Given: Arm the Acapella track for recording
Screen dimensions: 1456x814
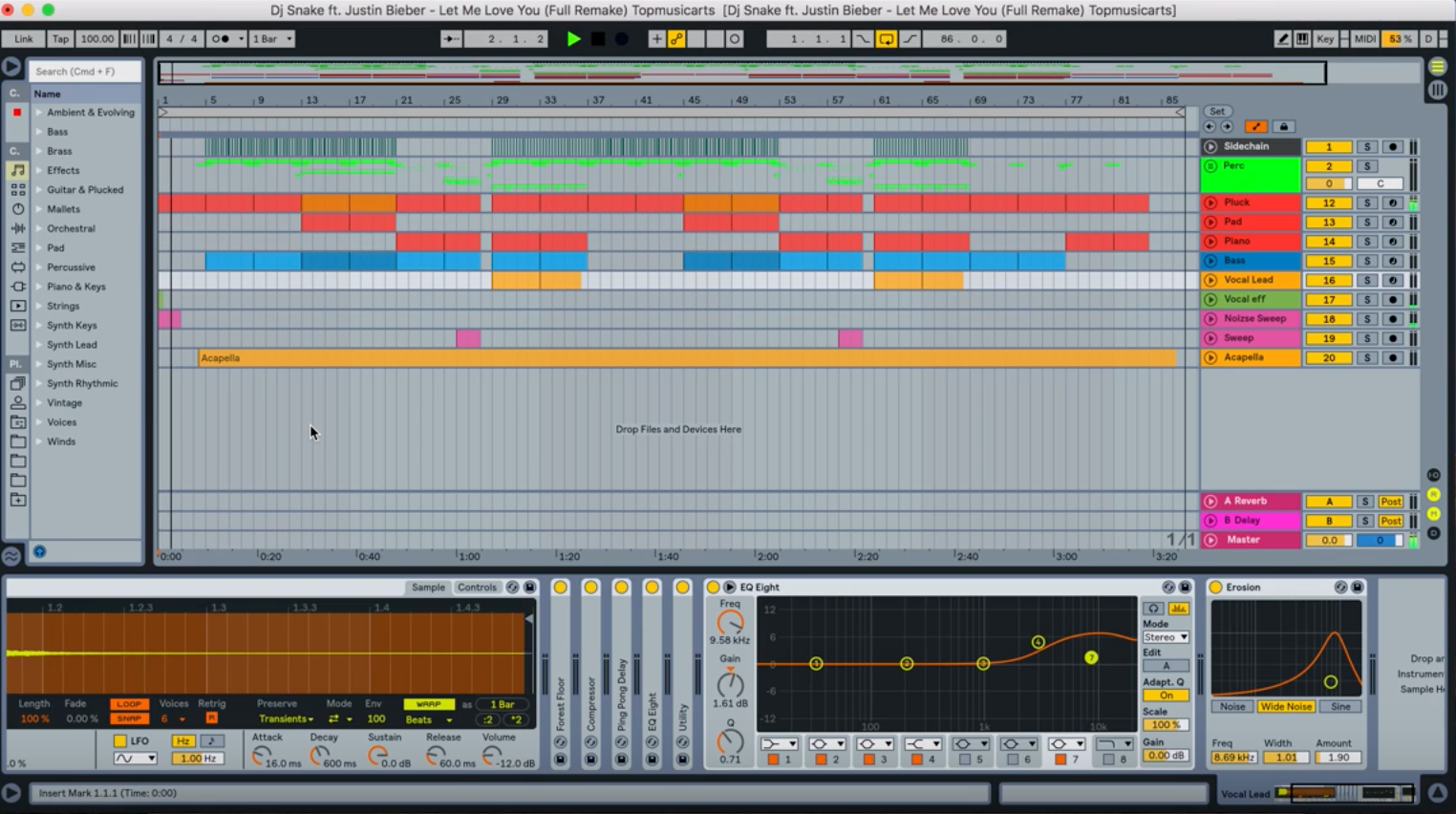Looking at the screenshot, I should [1393, 358].
